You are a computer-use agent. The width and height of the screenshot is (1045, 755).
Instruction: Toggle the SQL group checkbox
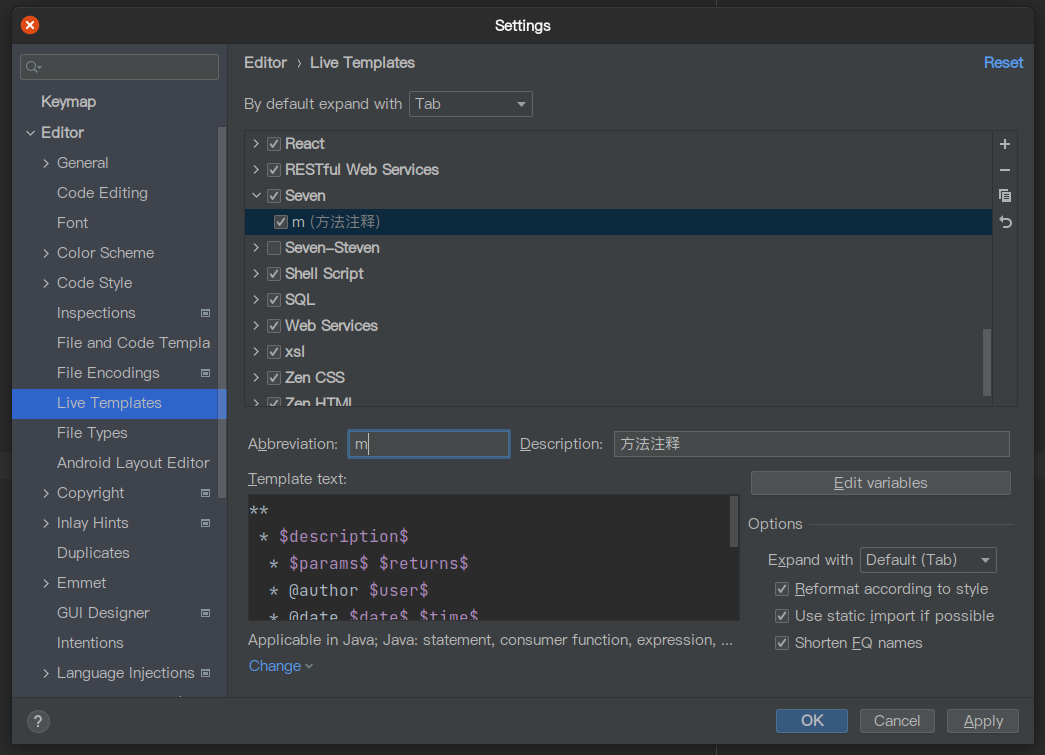[274, 300]
